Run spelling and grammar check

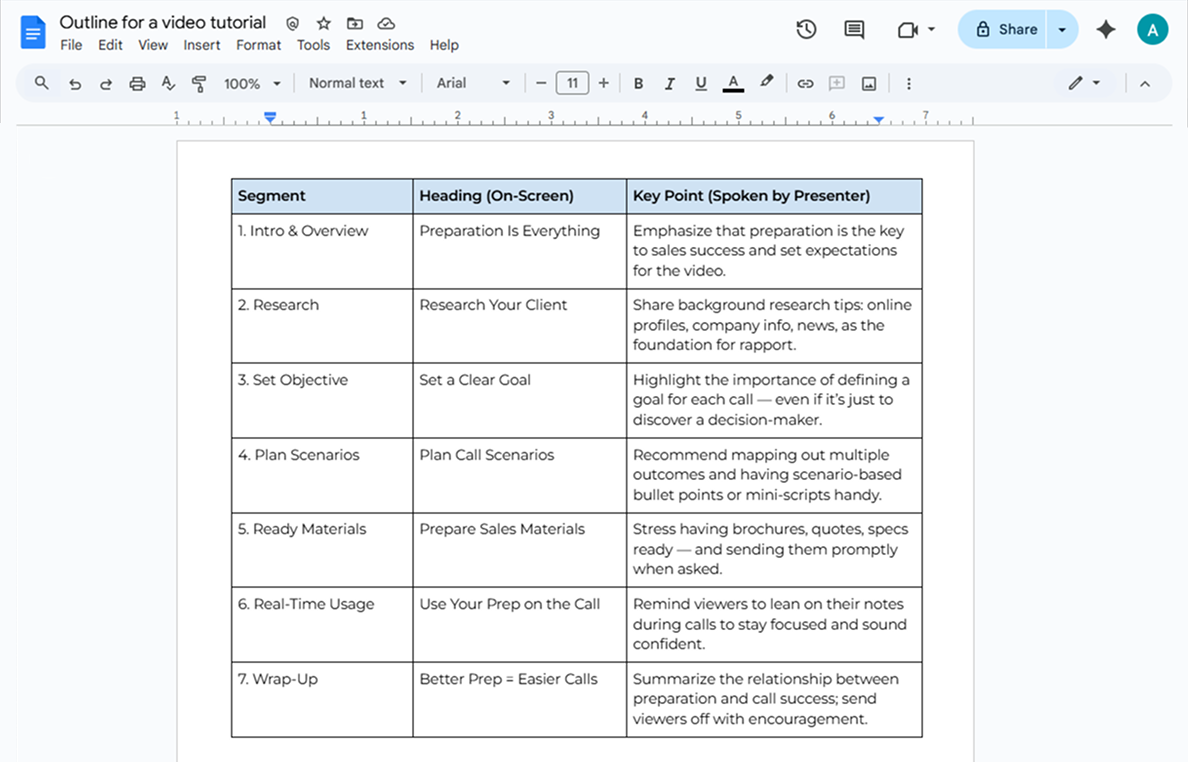coord(168,83)
